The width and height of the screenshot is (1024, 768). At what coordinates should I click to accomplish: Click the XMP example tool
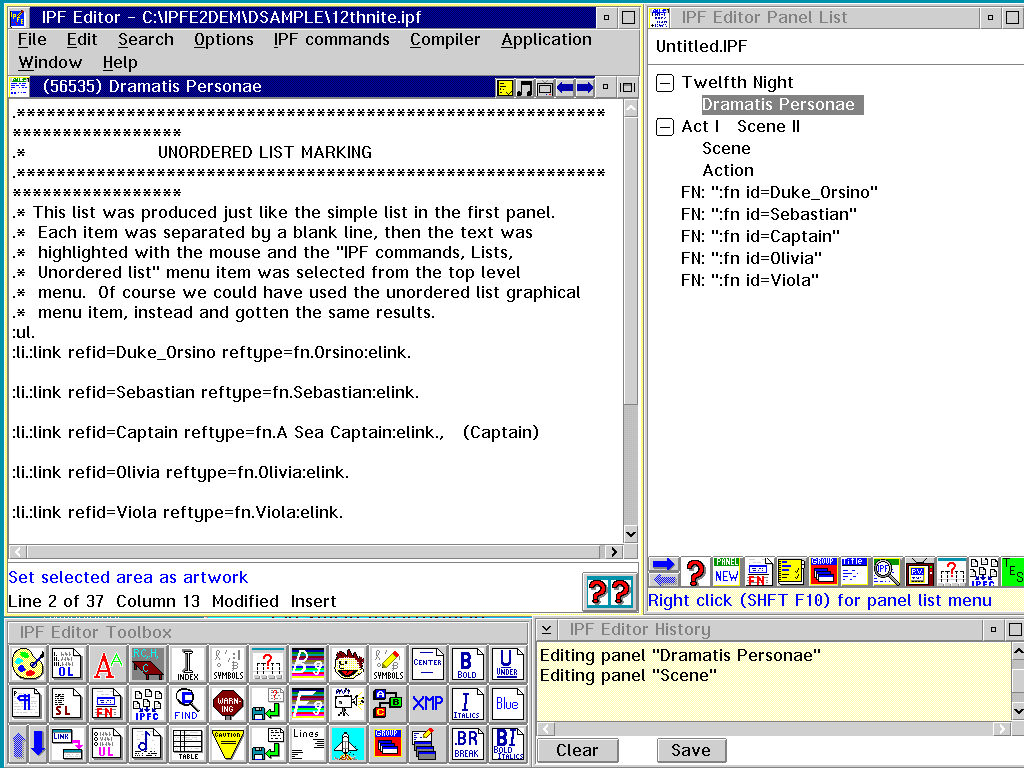click(427, 704)
